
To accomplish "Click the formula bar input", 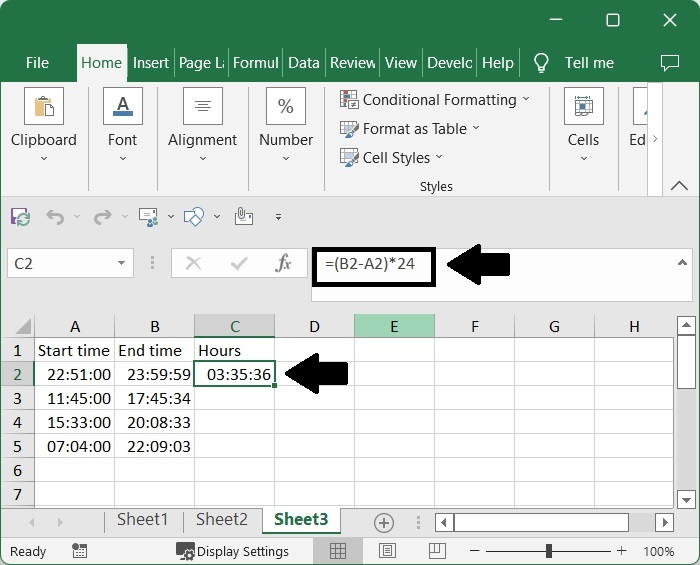I will pyautogui.click(x=502, y=274).
